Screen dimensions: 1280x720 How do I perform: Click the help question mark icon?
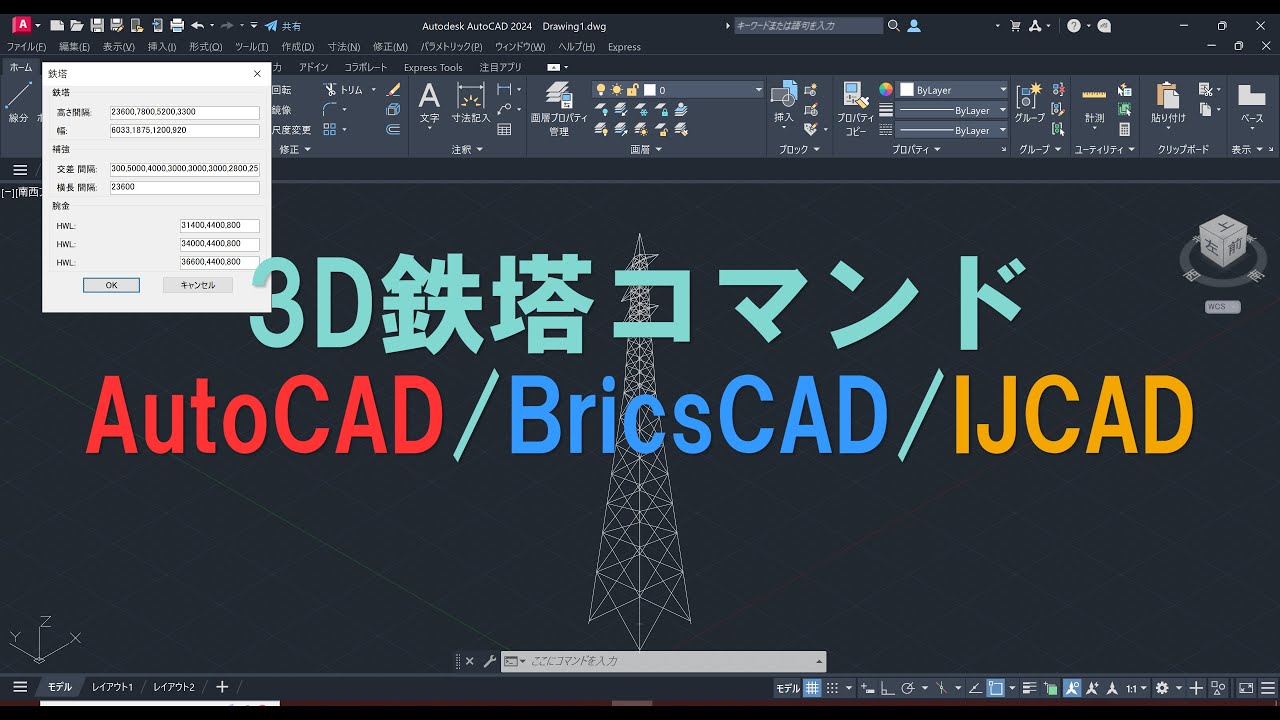click(1073, 26)
